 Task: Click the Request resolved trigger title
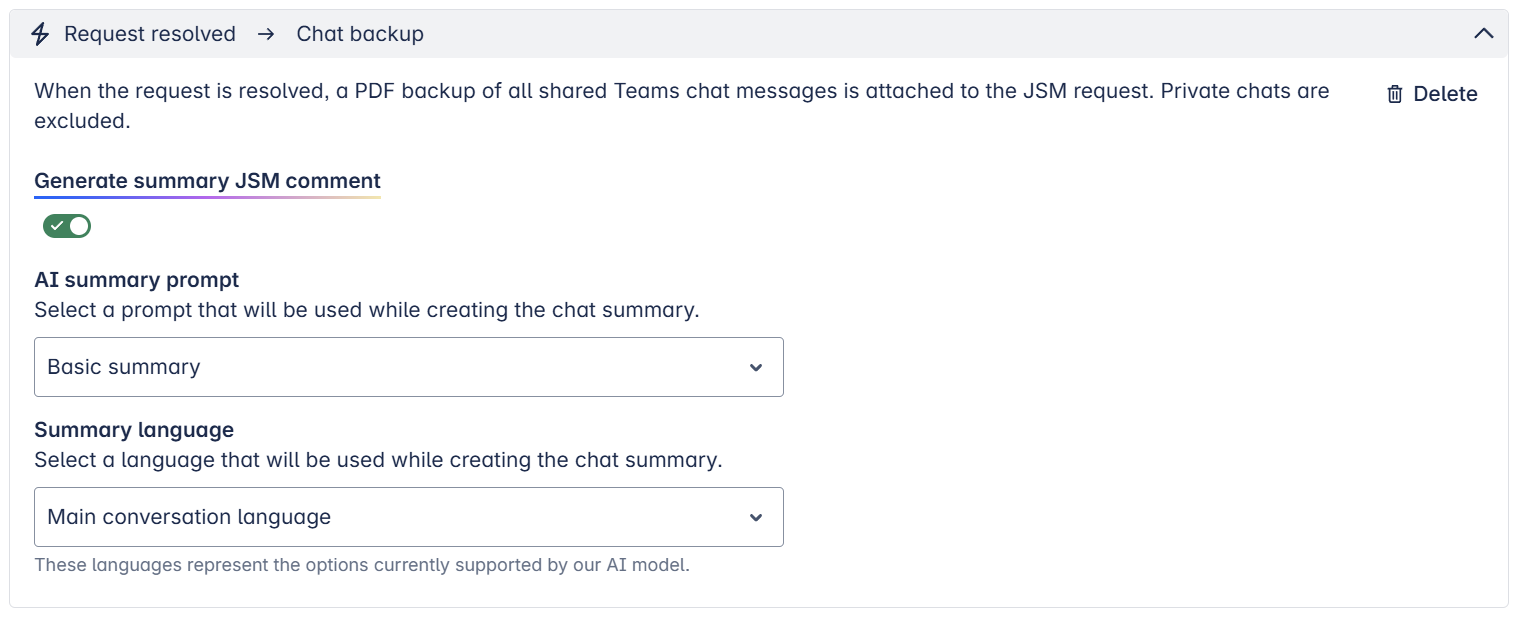pyautogui.click(x=150, y=34)
